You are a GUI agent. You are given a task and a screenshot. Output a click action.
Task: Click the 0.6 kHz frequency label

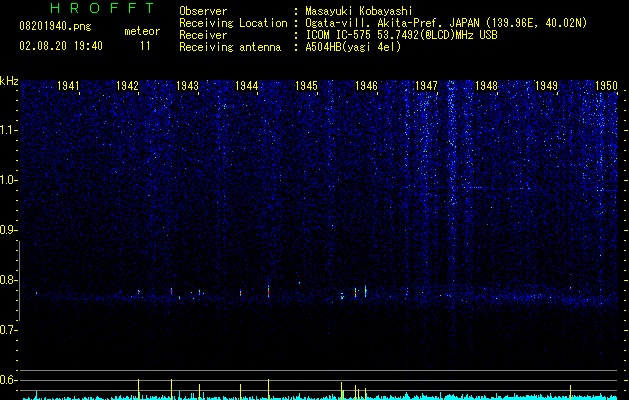pos(8,380)
